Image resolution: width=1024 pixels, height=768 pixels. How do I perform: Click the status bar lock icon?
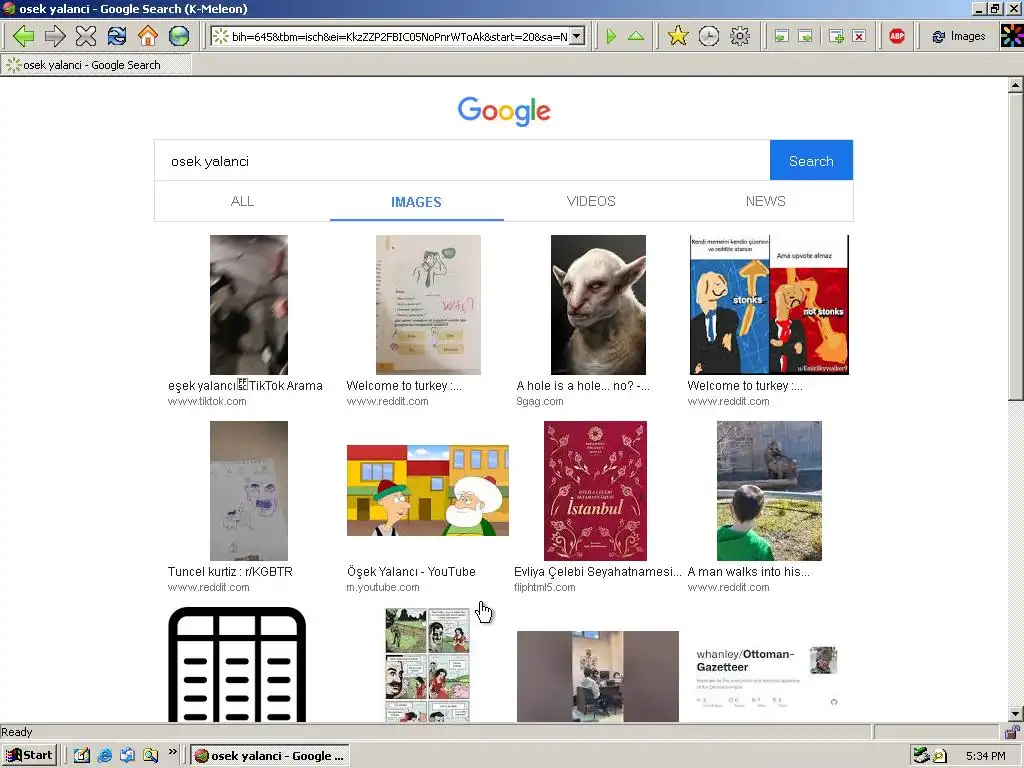(1012, 731)
